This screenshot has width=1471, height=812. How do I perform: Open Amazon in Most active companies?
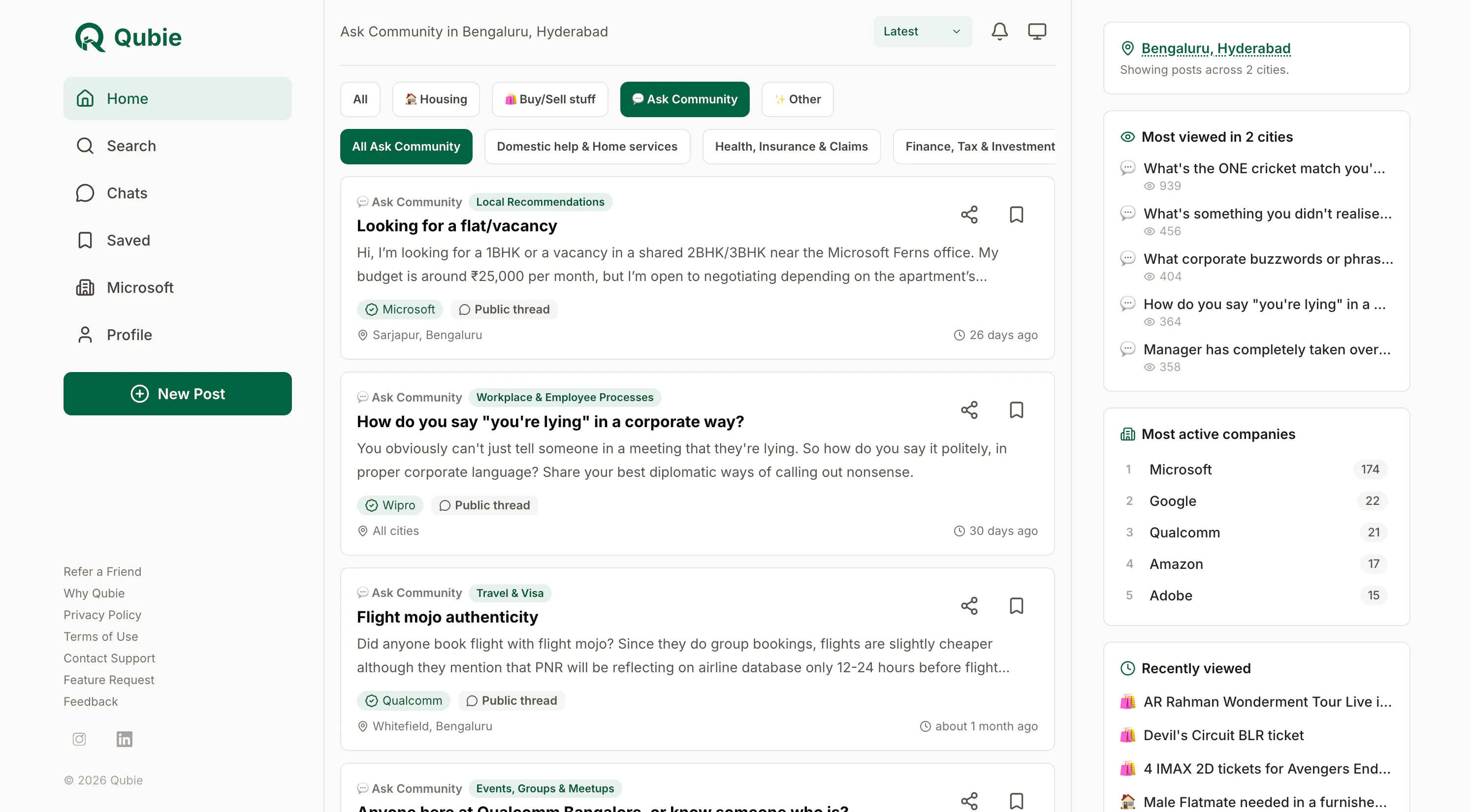(x=1256, y=563)
